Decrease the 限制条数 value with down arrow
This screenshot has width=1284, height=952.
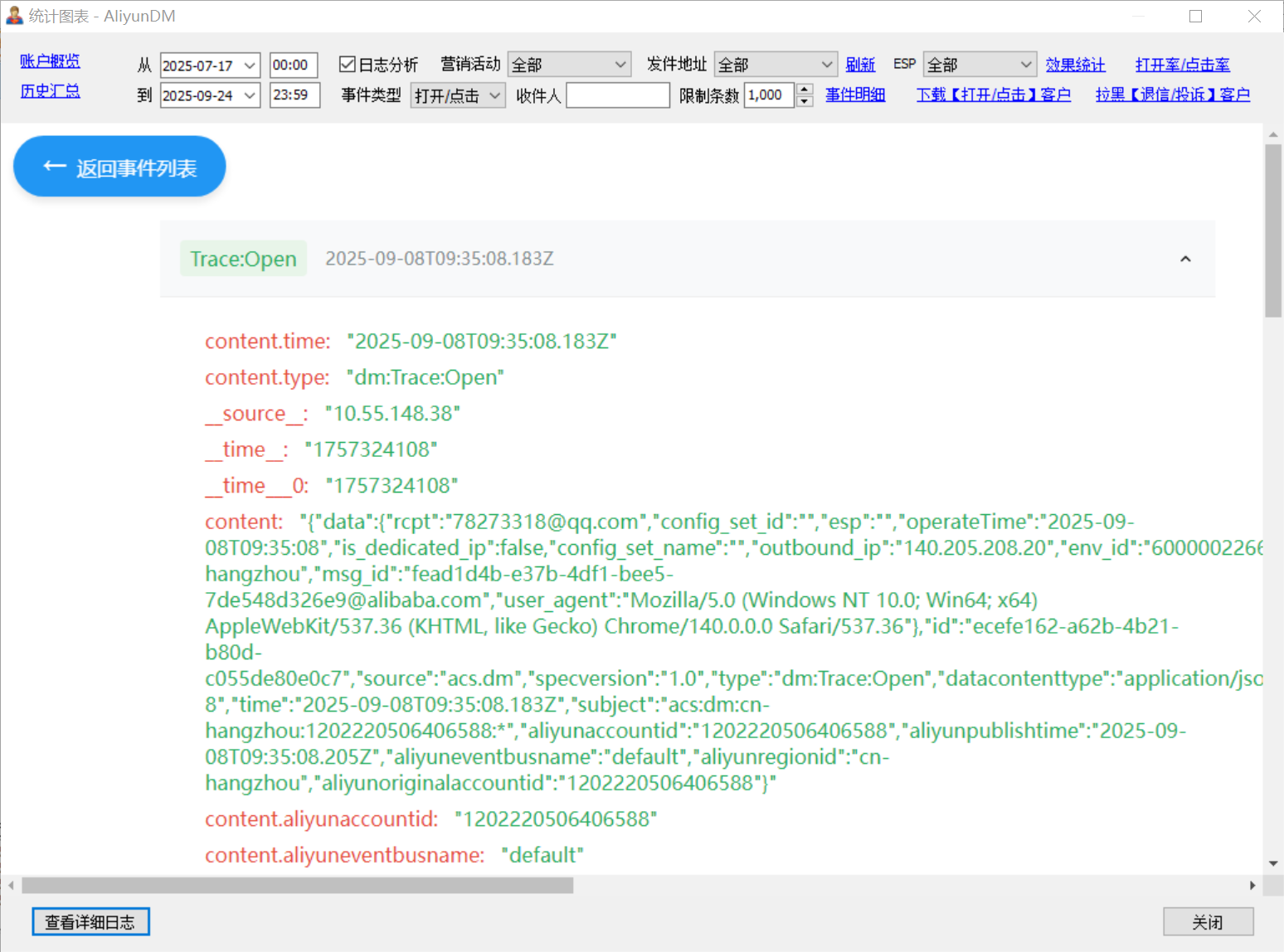coord(805,101)
